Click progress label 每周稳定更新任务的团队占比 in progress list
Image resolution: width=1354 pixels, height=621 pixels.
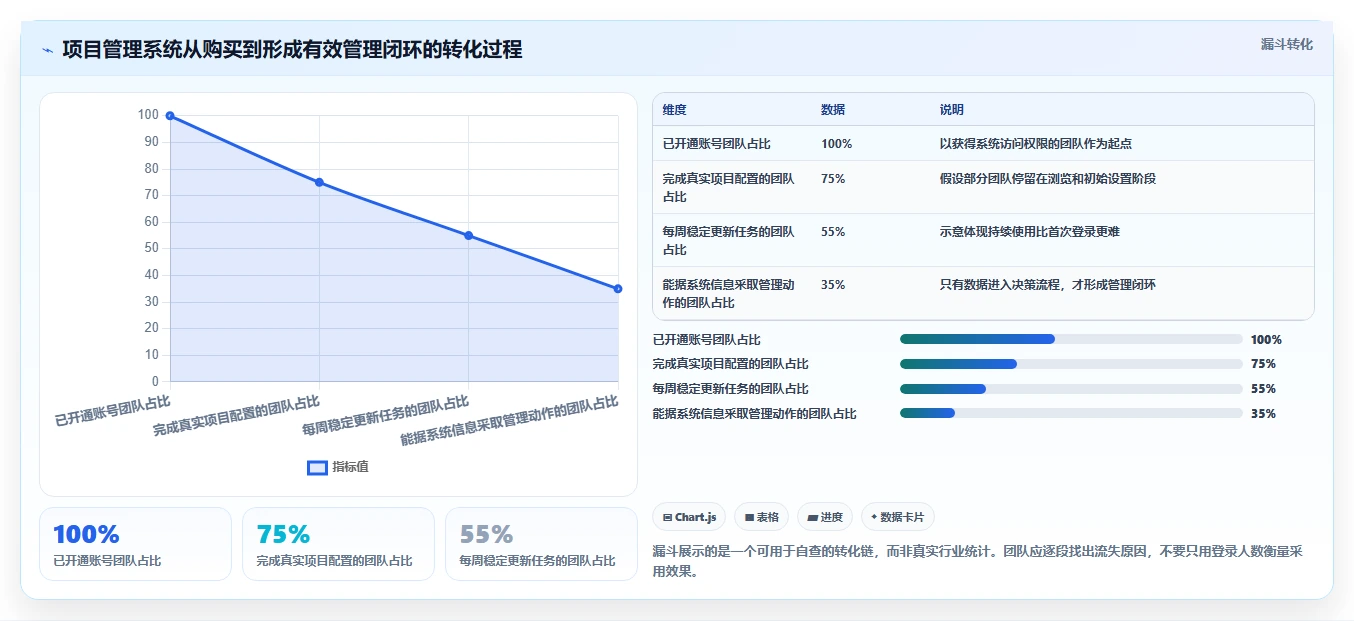pos(730,389)
